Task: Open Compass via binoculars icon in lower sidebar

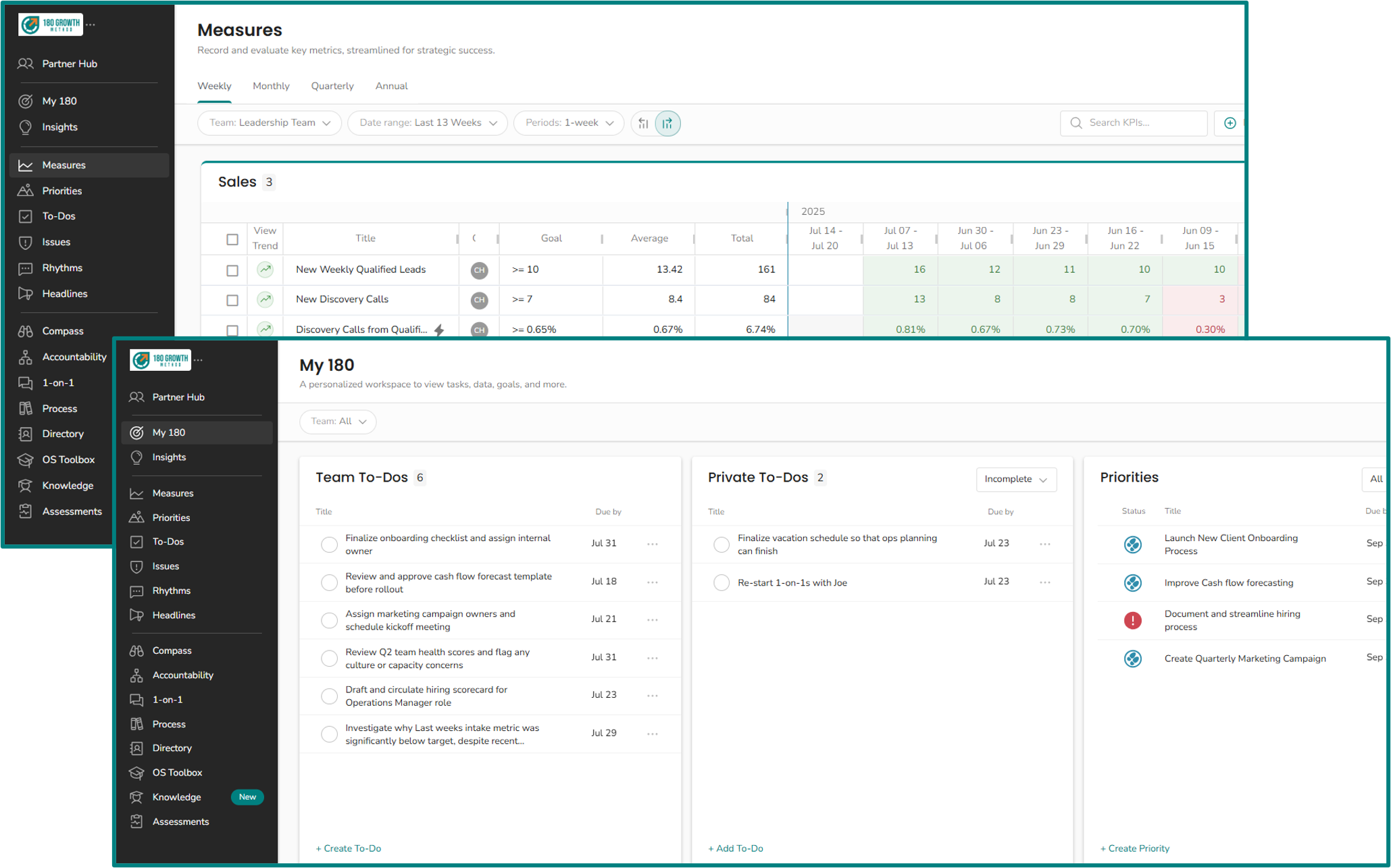Action: [136, 650]
